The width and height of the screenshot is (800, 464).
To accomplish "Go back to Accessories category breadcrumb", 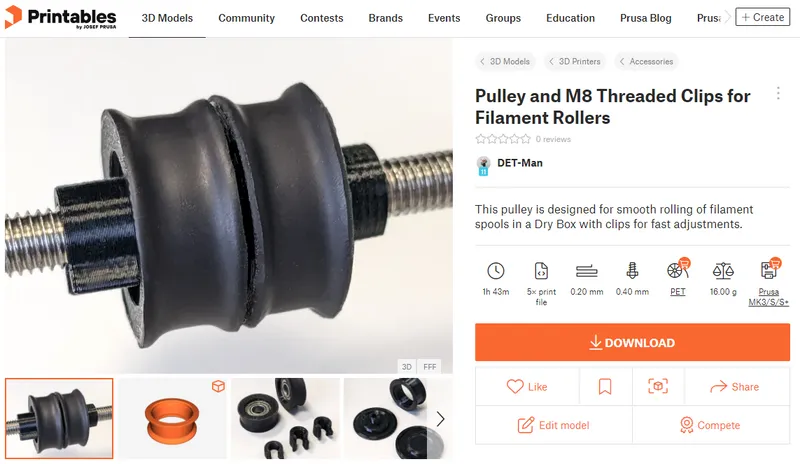I will coord(646,61).
